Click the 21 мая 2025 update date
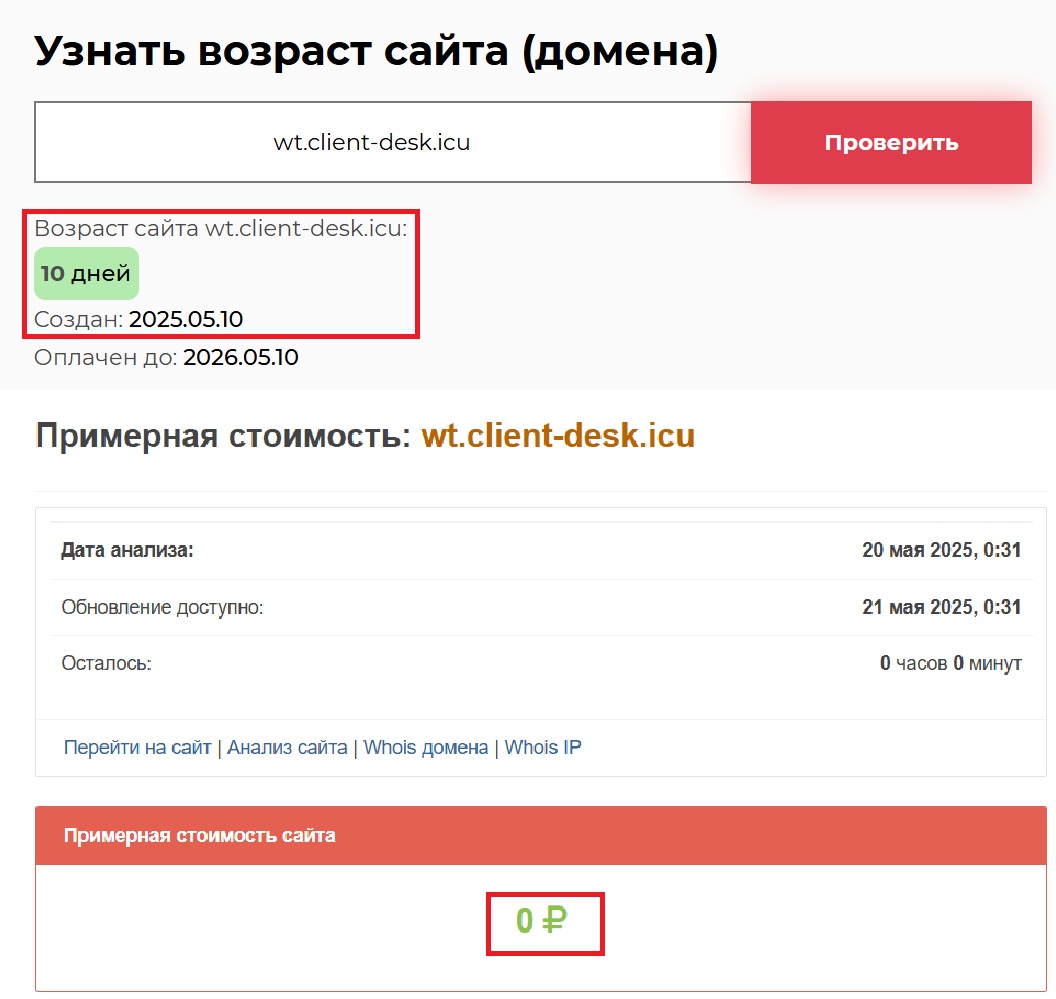This screenshot has width=1056, height=999. pos(940,607)
